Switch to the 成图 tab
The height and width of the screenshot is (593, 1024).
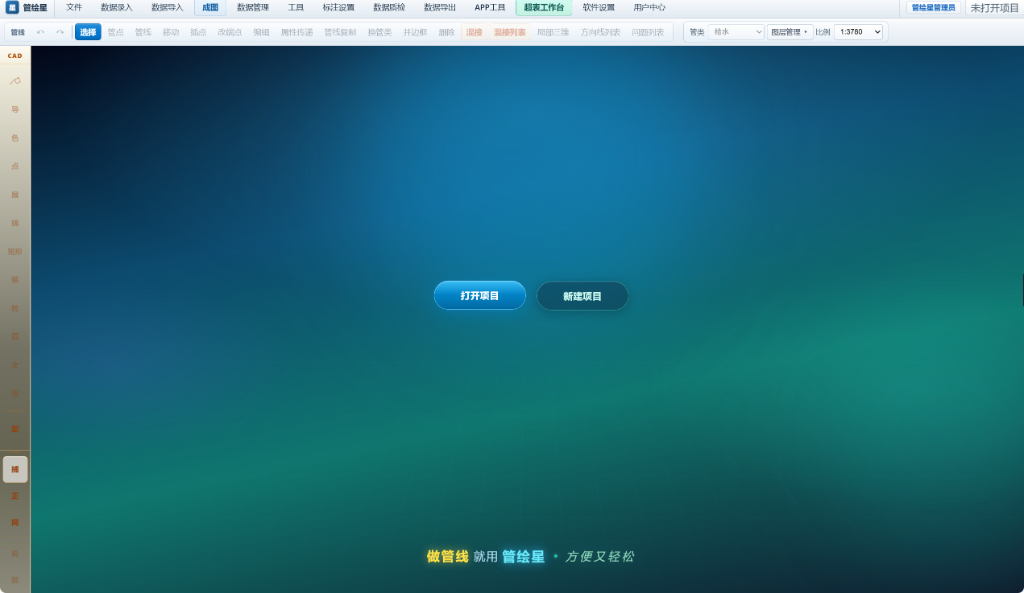click(x=210, y=8)
